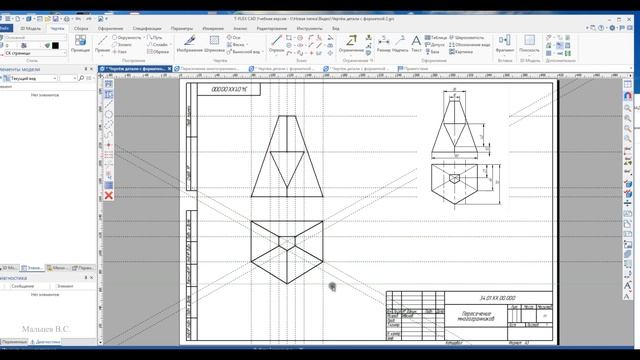Click the magnet snap icon on right toolbar
Image resolution: width=640 pixels, height=360 pixels.
point(628,96)
